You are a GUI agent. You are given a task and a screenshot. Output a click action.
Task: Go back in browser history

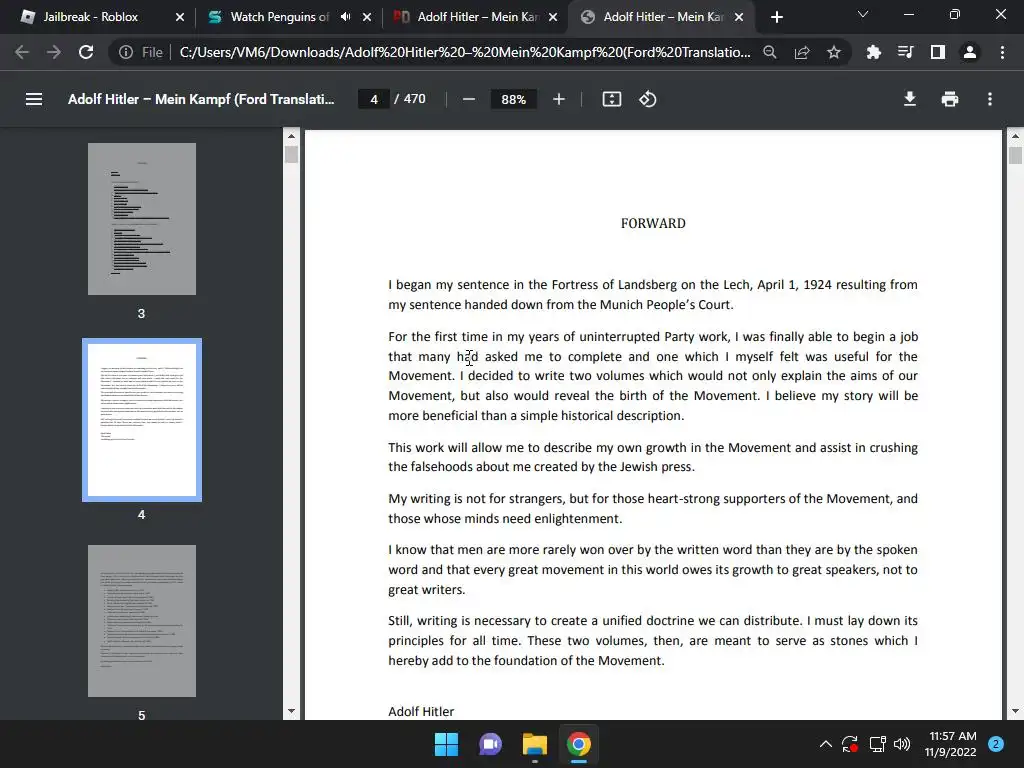pos(22,52)
